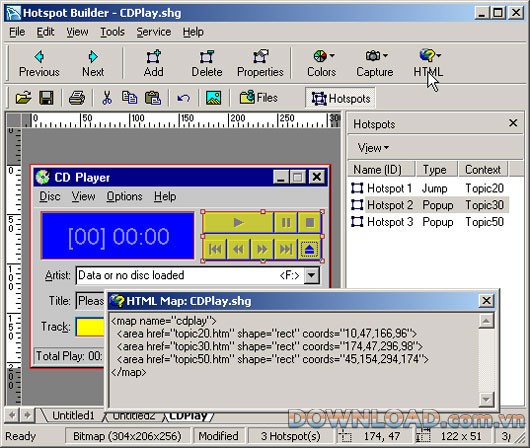This screenshot has width=530, height=448.
Task: Open the Tools menu
Action: click(113, 32)
